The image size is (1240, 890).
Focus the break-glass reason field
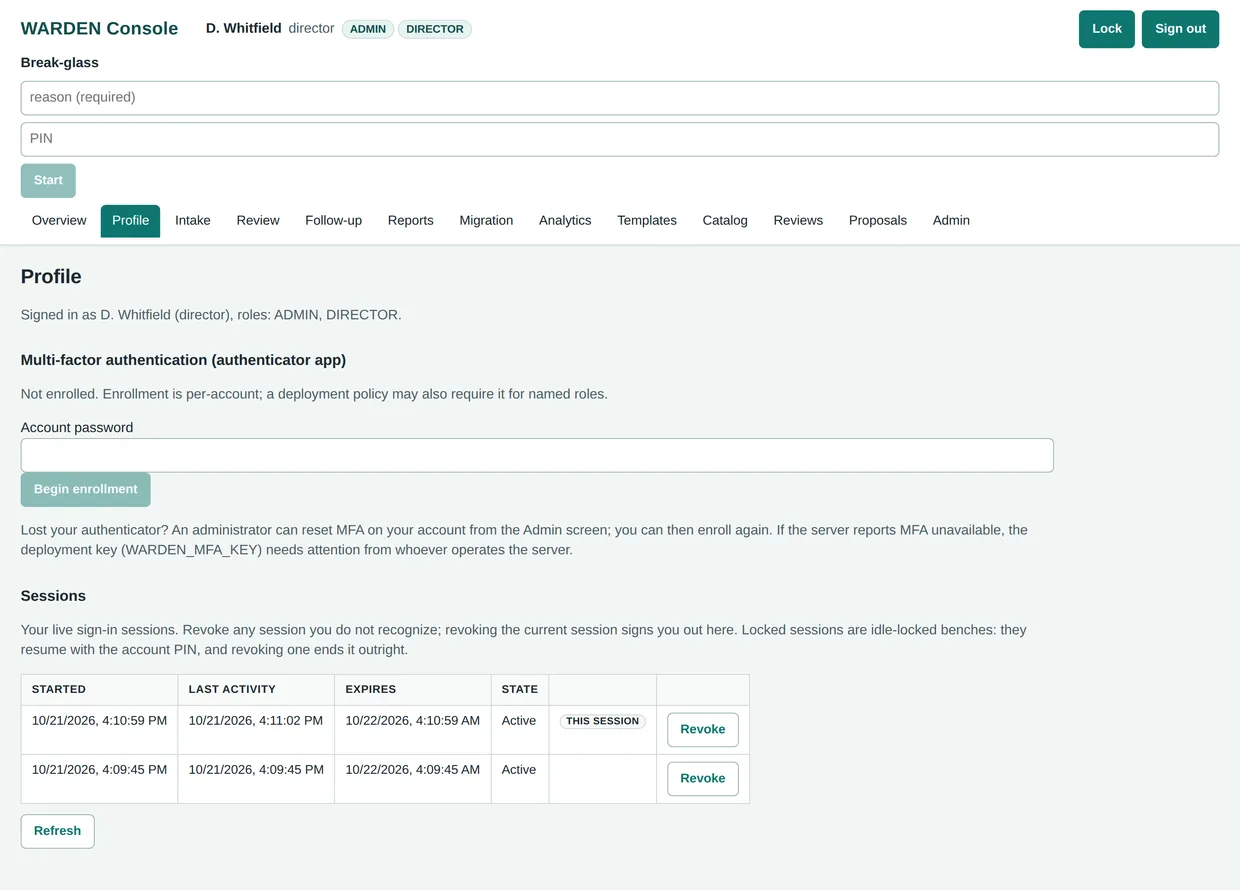[x=620, y=98]
